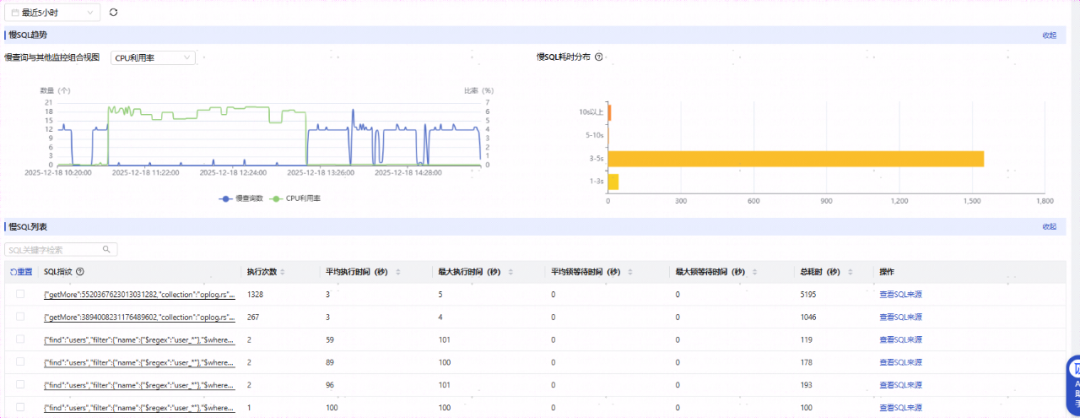The height and width of the screenshot is (418, 1080).
Task: Sort by the 最大执行时间 column
Action: tap(510, 272)
